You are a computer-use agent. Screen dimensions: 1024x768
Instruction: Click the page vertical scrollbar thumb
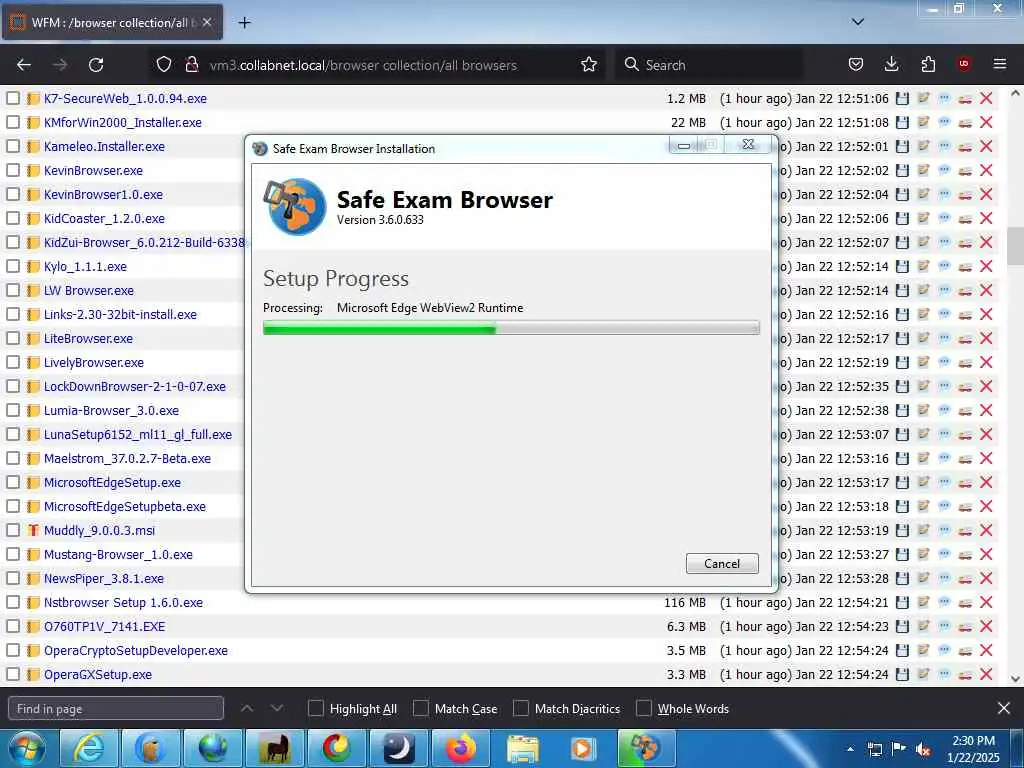(x=1015, y=246)
